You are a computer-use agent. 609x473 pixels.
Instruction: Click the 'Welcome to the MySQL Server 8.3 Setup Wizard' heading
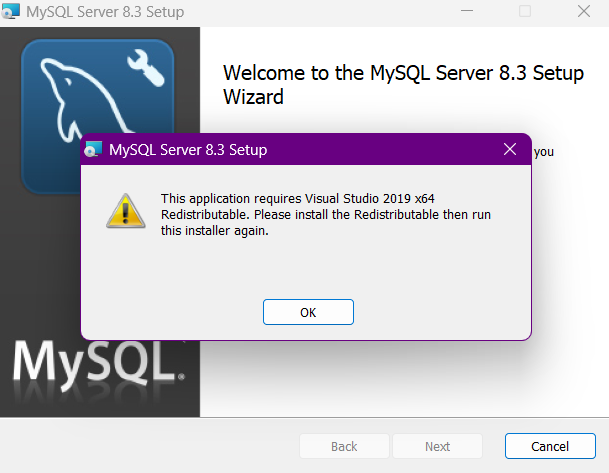(403, 85)
